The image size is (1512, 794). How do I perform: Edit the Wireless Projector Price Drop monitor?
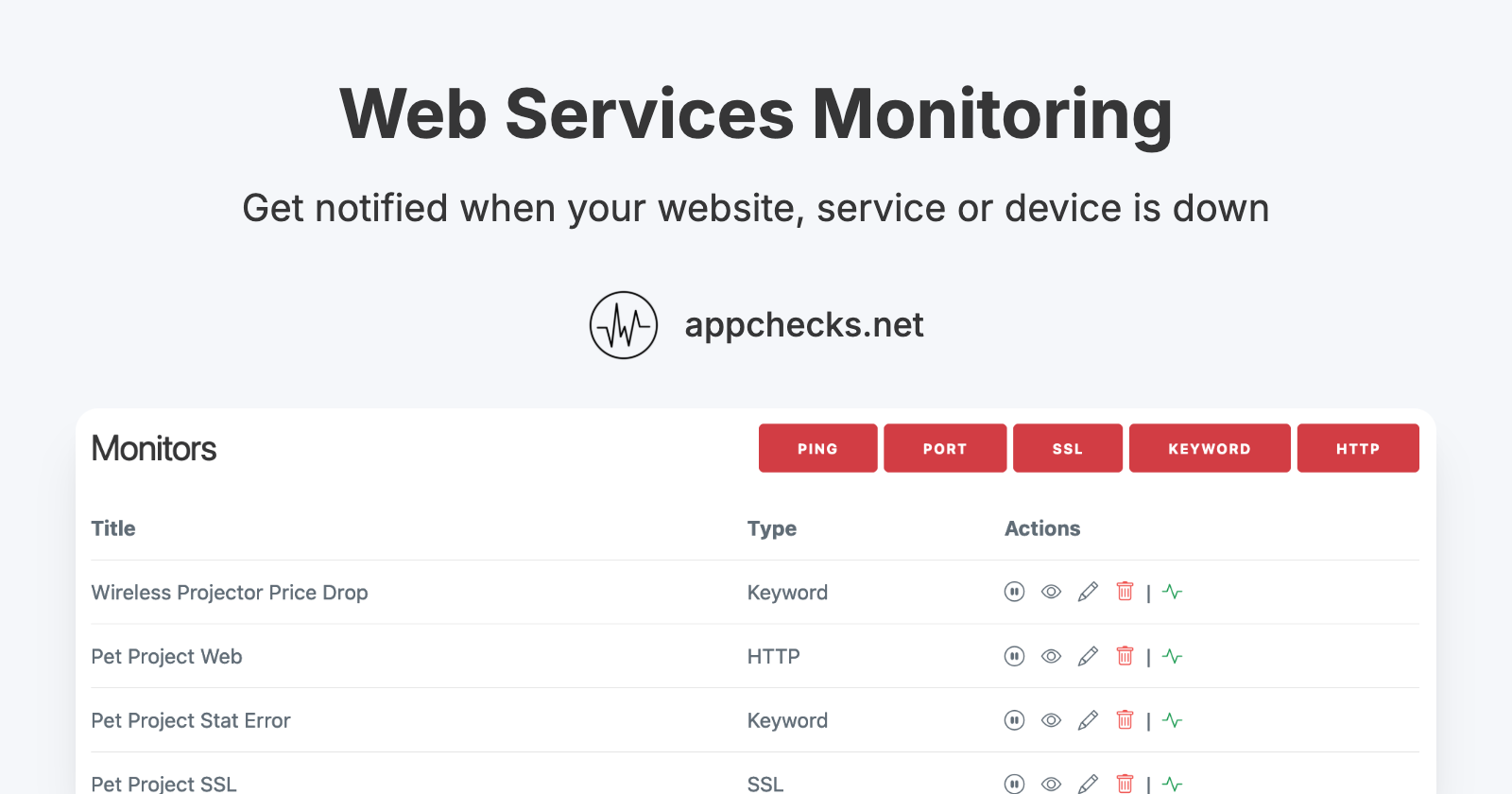pyautogui.click(x=1088, y=591)
